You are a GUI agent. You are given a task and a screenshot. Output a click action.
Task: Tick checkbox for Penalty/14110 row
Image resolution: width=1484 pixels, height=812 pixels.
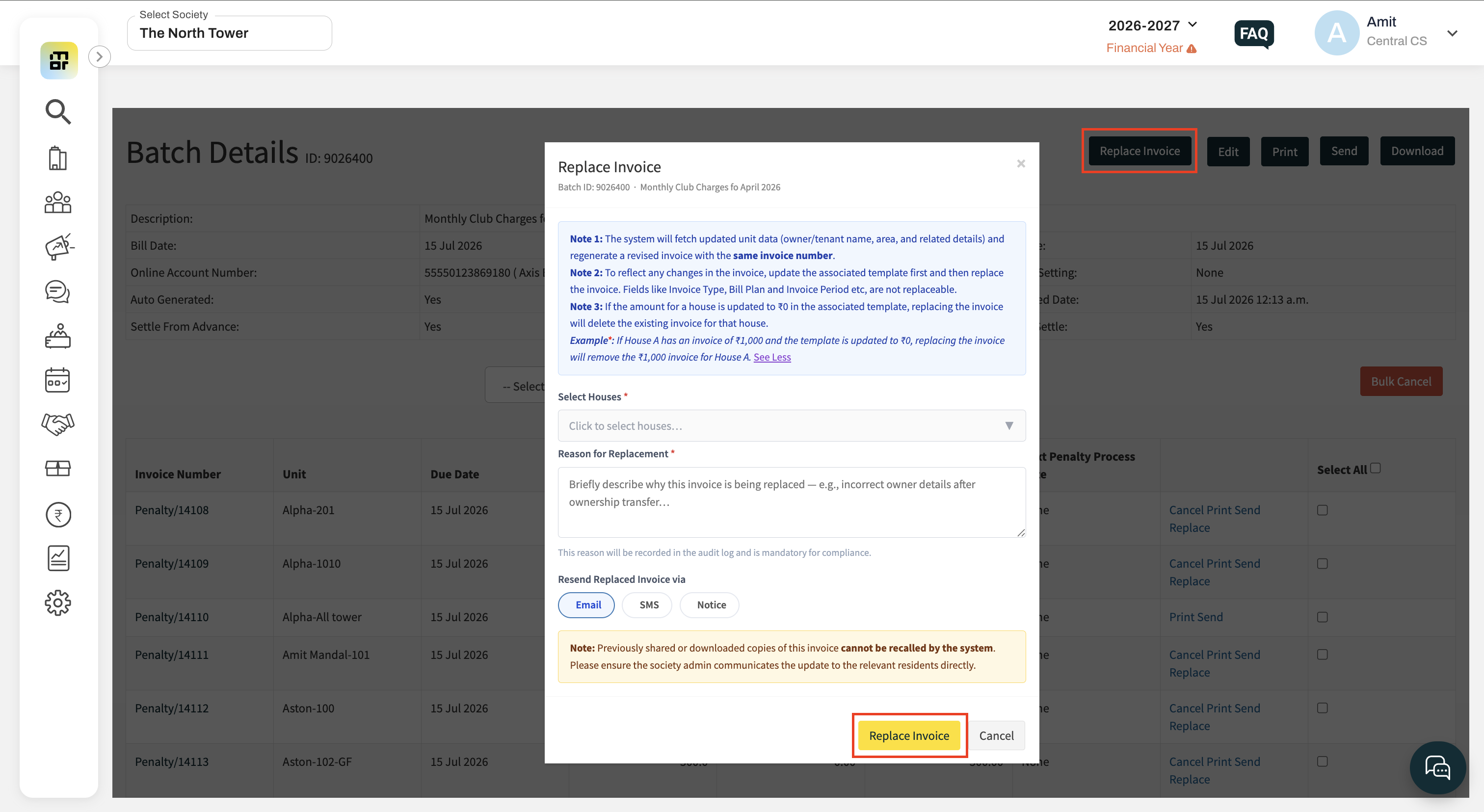[x=1322, y=617]
